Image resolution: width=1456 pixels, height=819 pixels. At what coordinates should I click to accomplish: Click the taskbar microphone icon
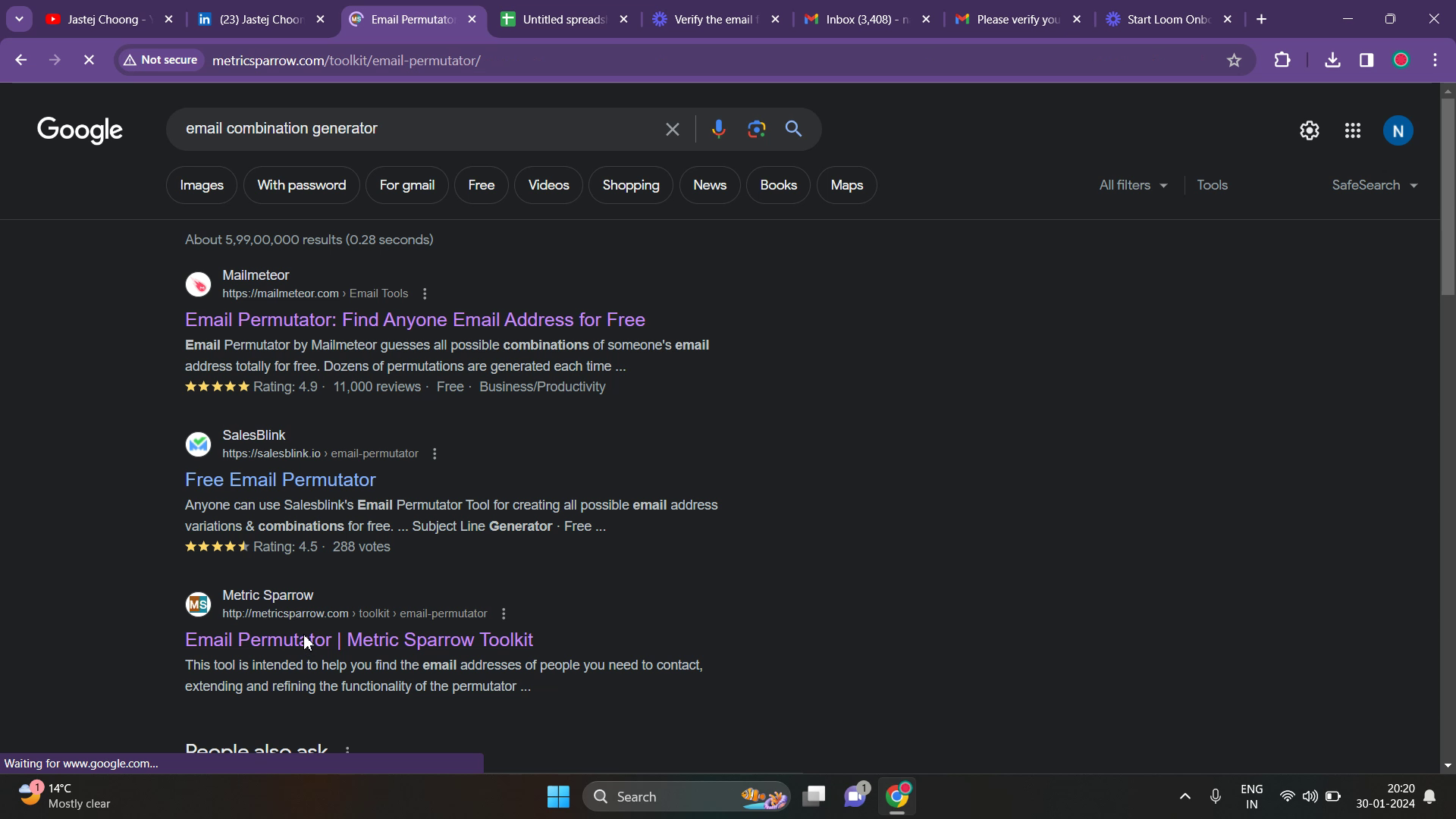1216,796
